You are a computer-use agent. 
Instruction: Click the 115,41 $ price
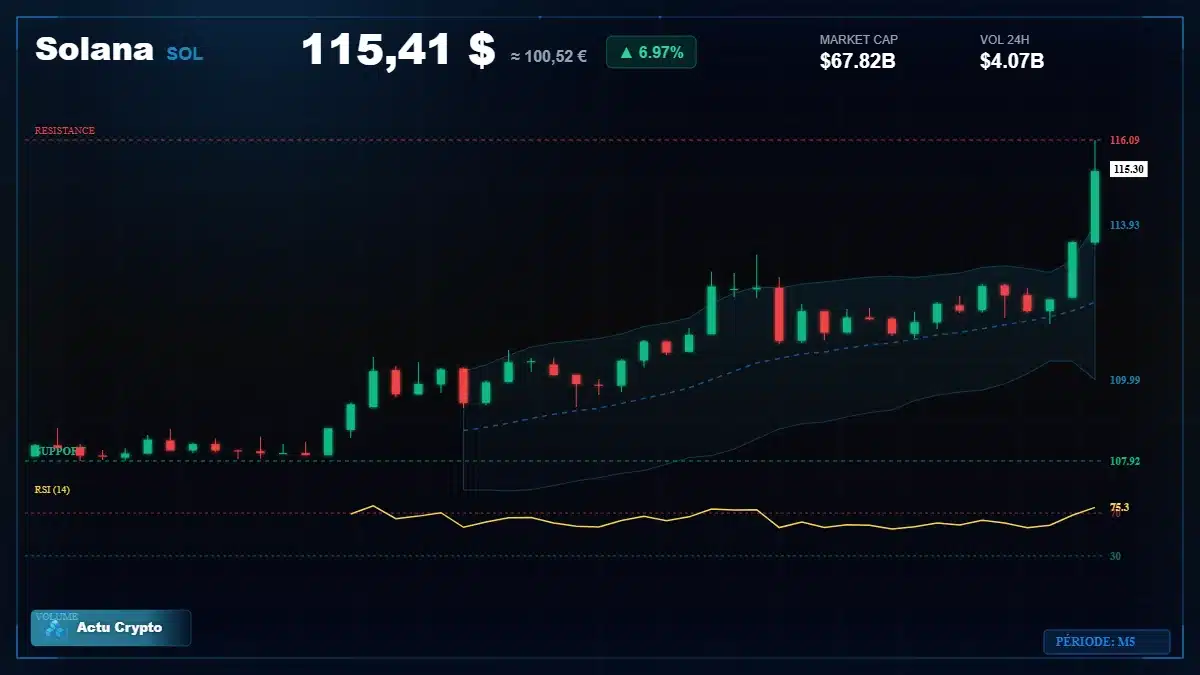point(398,50)
